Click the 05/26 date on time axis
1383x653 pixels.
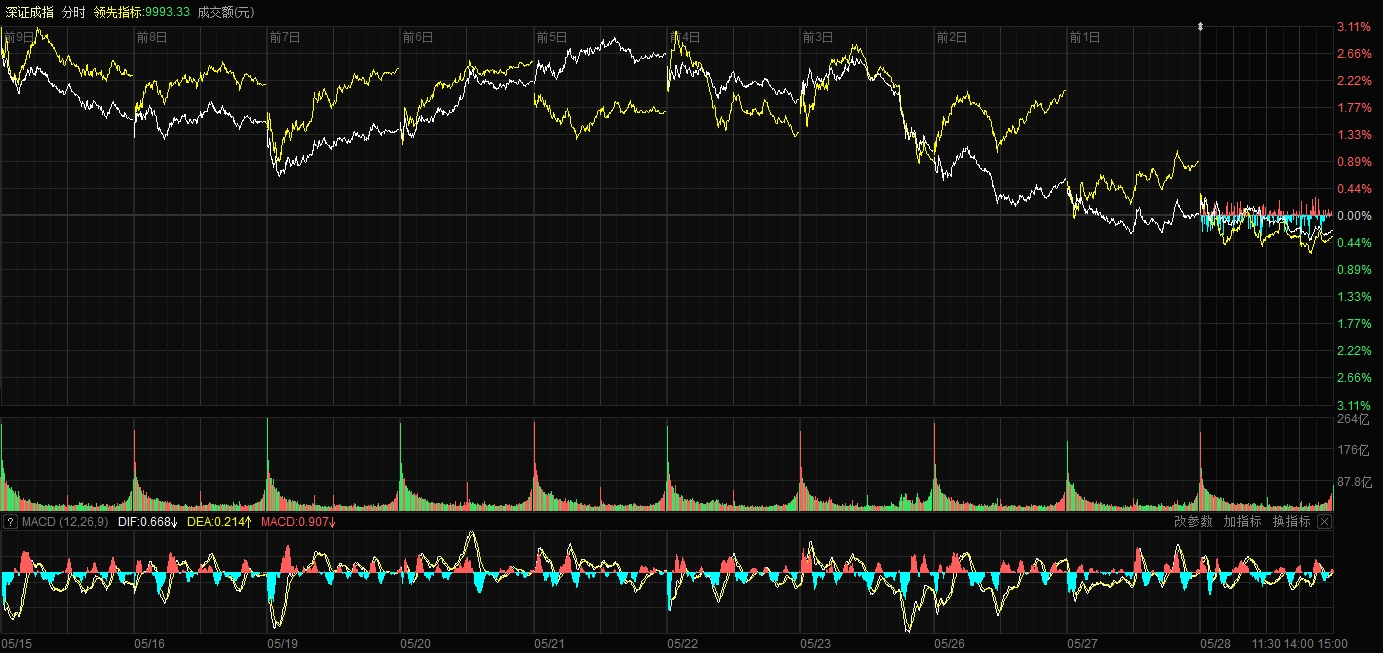point(950,644)
